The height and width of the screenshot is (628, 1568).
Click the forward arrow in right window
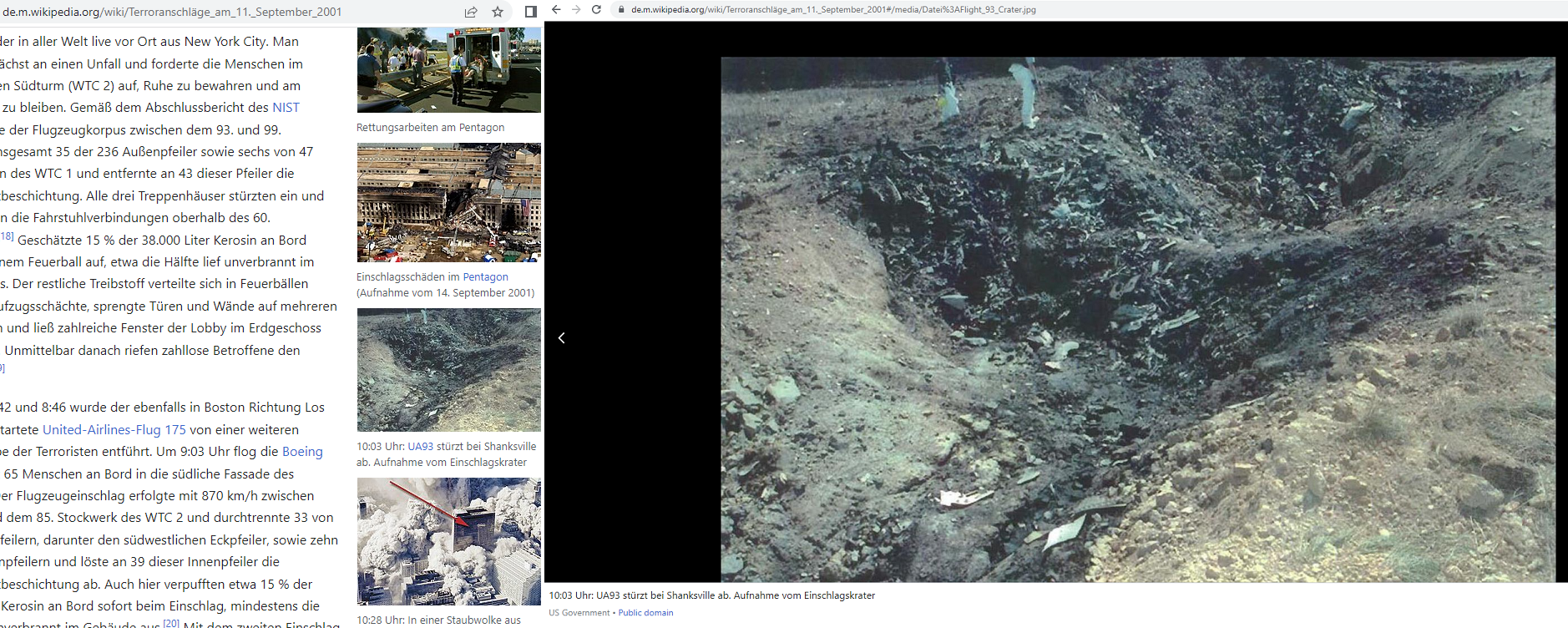coord(576,10)
